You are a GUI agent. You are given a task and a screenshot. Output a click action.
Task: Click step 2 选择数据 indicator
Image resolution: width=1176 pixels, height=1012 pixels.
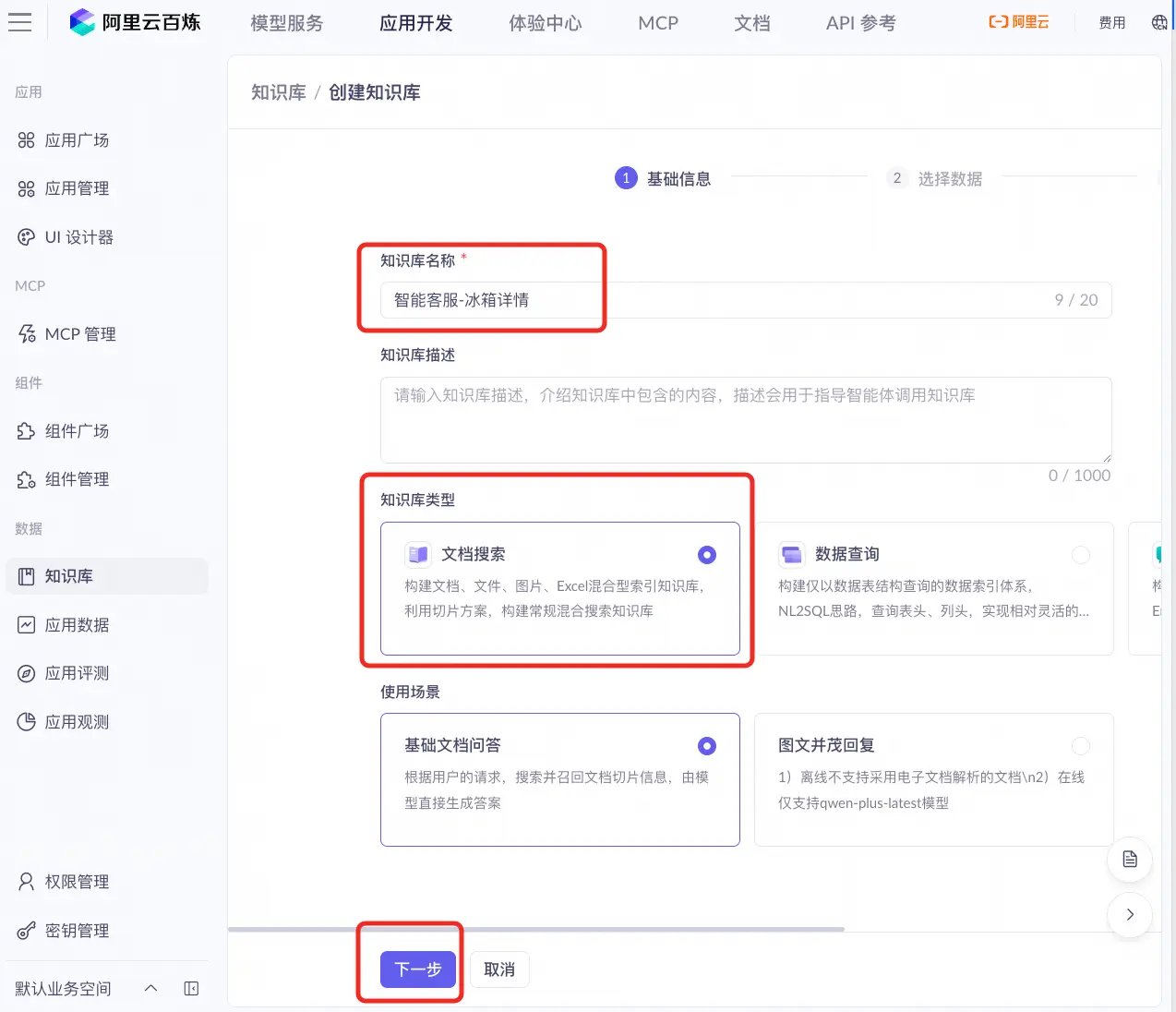(934, 178)
